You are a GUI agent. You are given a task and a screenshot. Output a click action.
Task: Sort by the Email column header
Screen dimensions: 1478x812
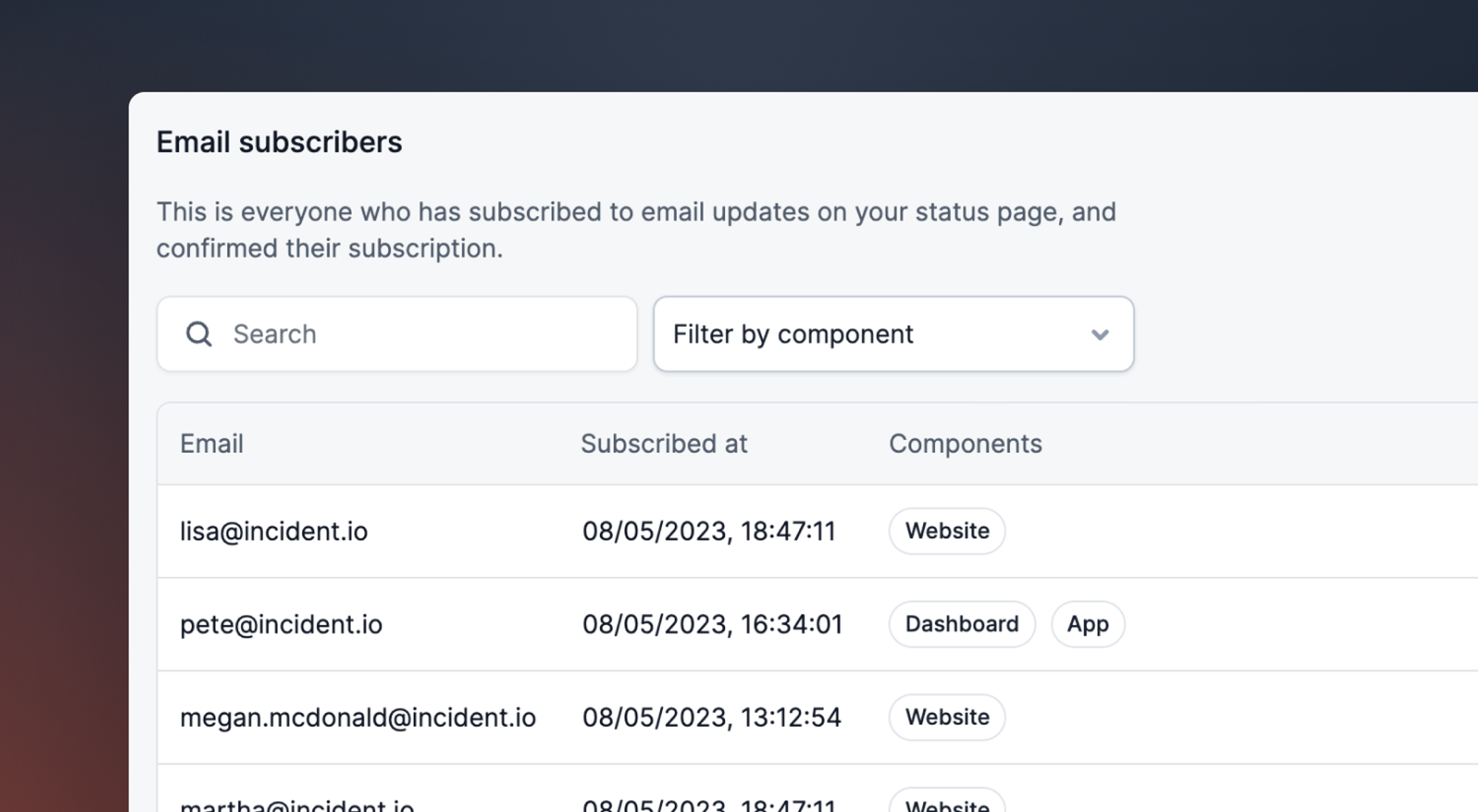point(211,443)
